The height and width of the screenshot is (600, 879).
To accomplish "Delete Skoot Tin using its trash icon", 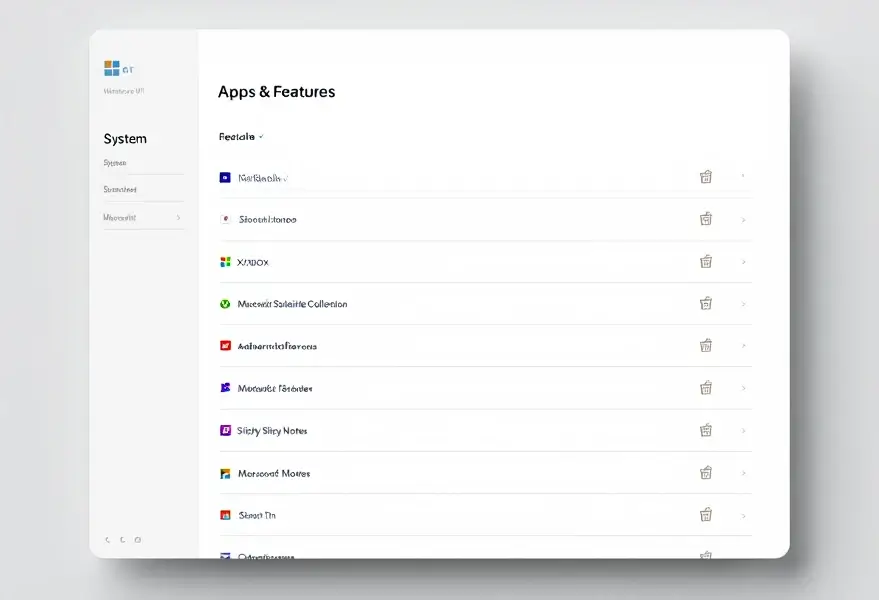I will (706, 515).
